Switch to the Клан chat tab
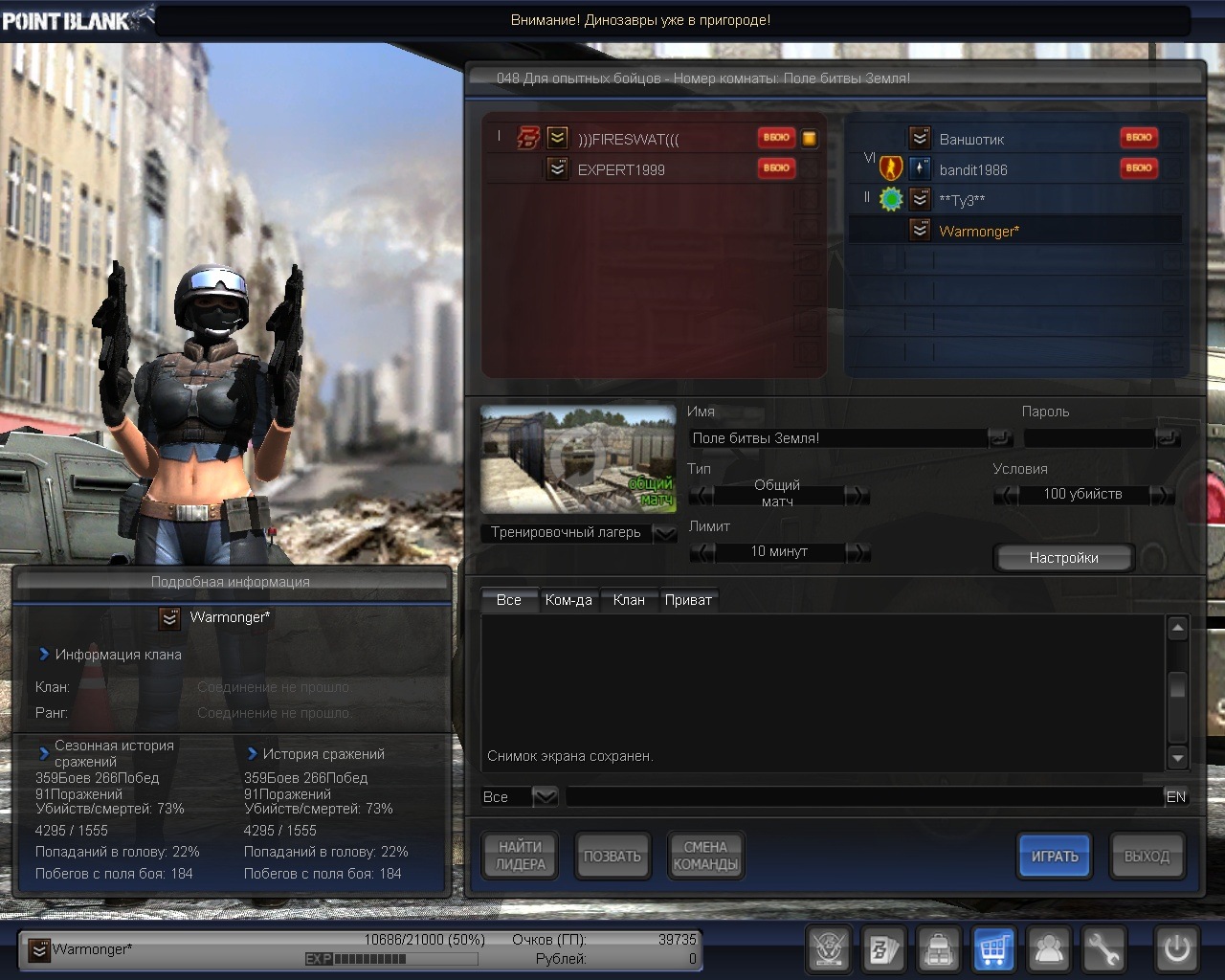 [x=628, y=600]
